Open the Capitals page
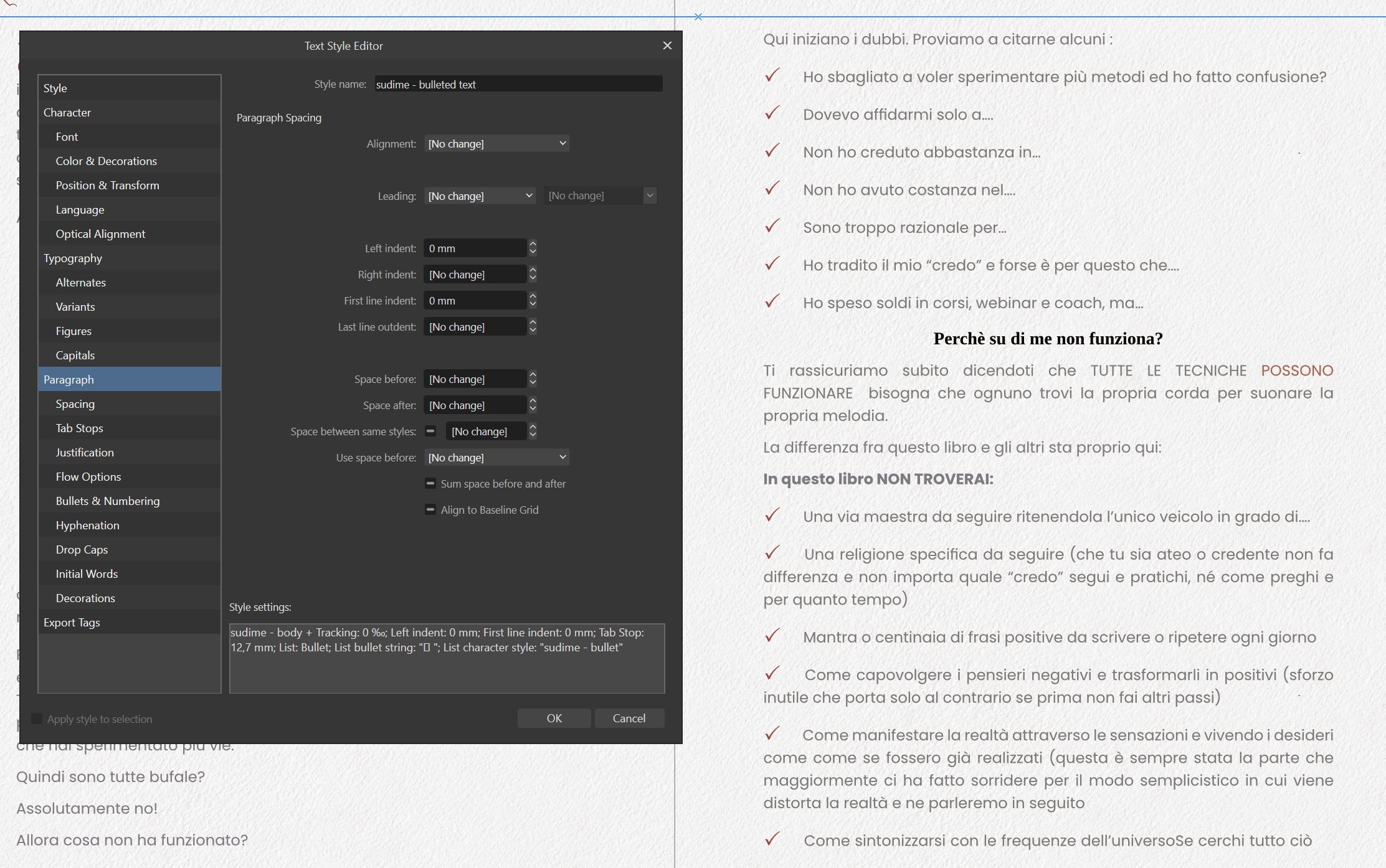Screen dimensions: 1386x868 click(x=130, y=355)
